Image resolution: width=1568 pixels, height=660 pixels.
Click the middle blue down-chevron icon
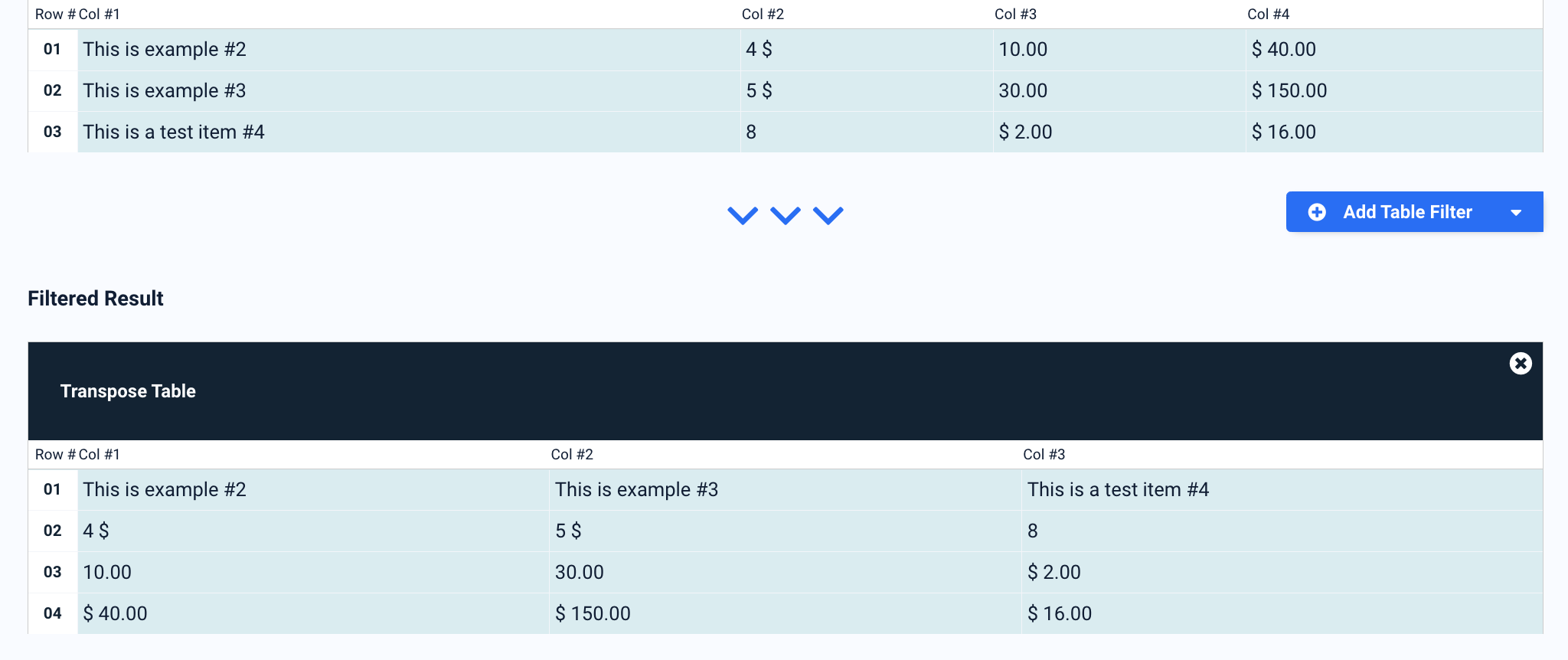pos(786,215)
